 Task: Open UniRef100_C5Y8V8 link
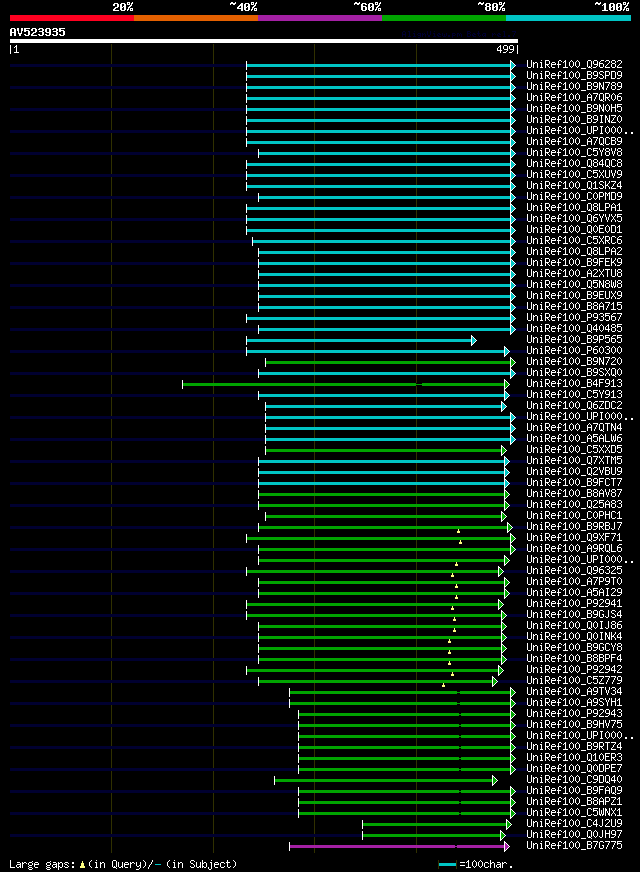[574, 152]
